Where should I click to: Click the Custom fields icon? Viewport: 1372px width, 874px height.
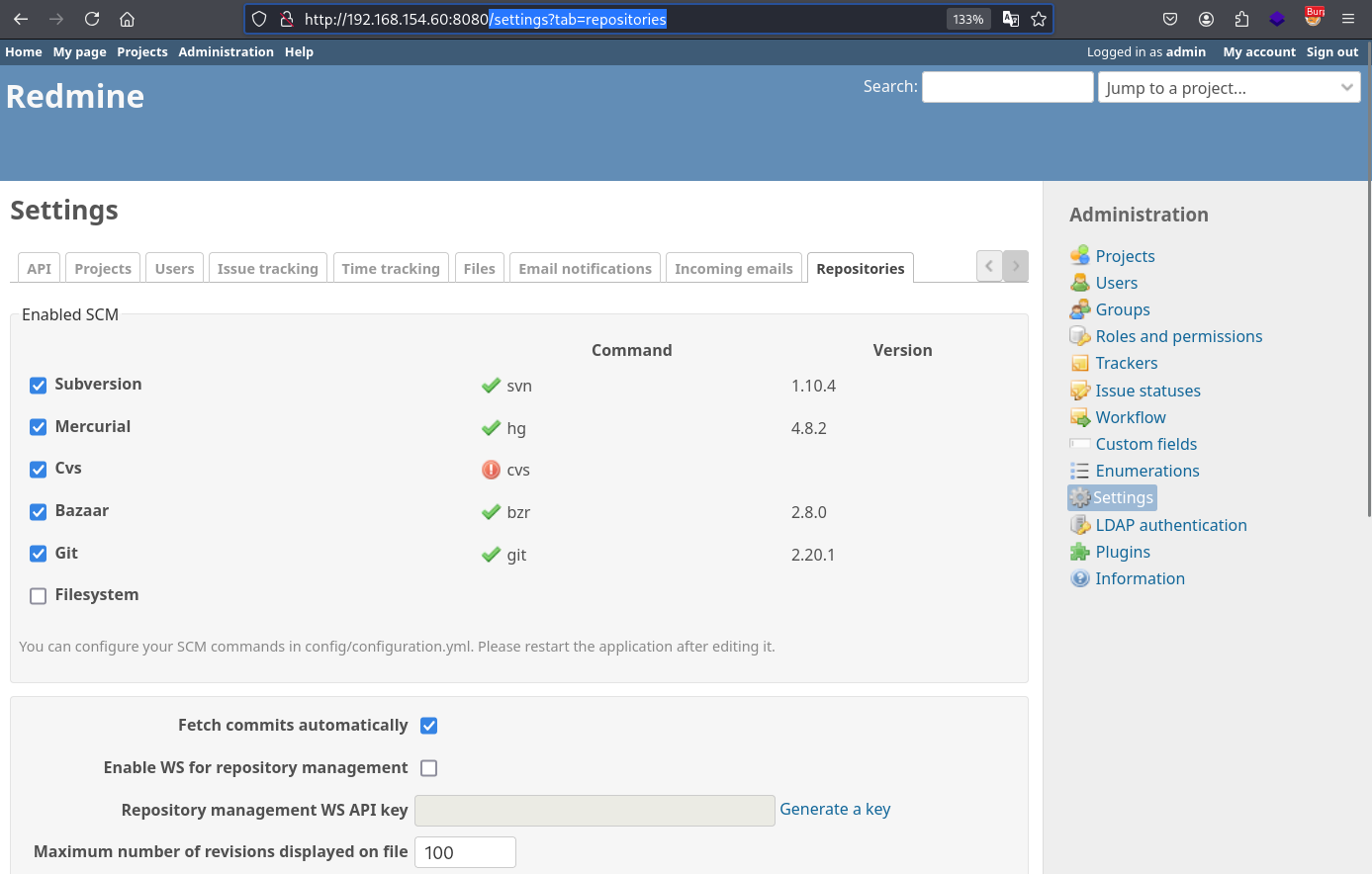click(1080, 444)
